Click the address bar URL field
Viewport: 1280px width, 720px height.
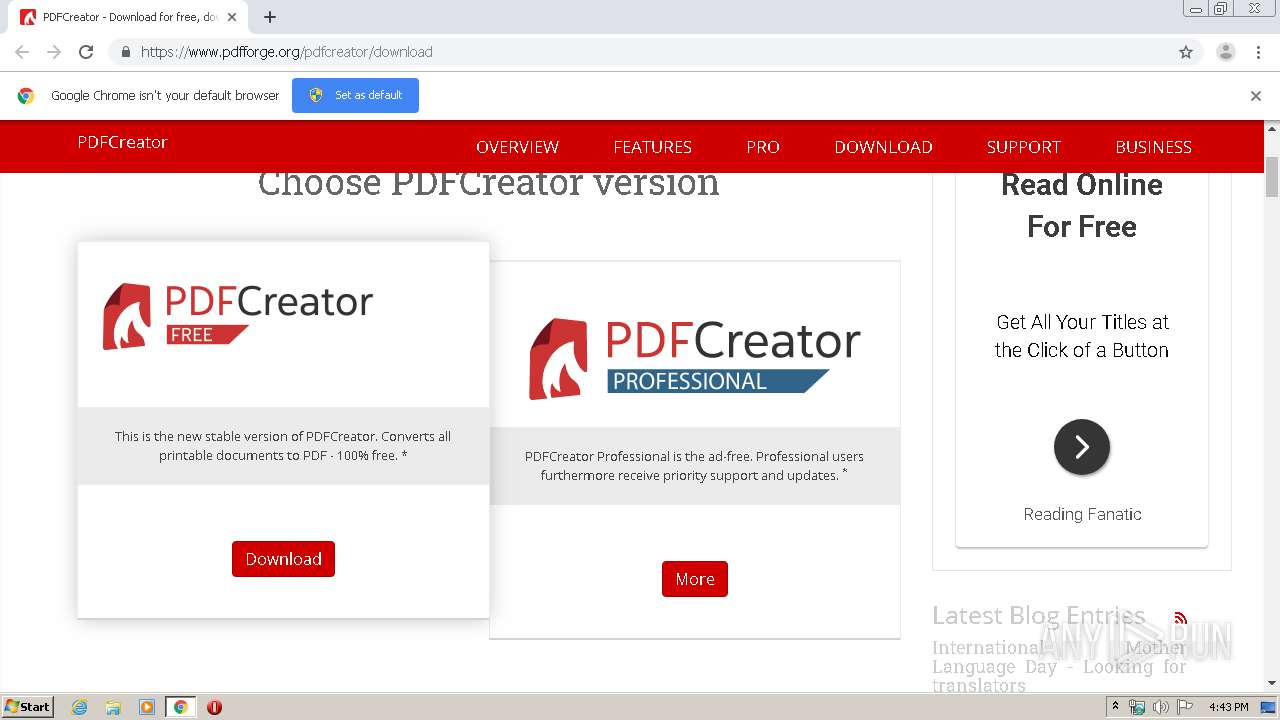click(x=640, y=52)
